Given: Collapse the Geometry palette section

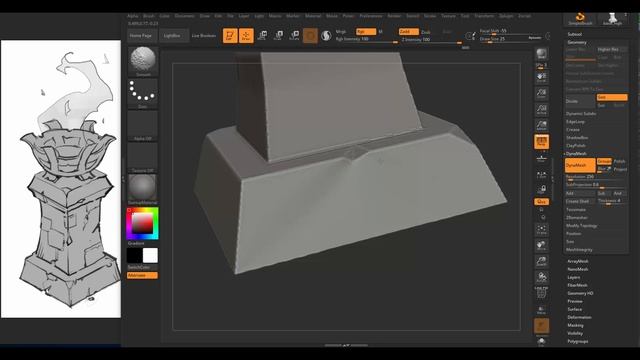Looking at the screenshot, I should (x=577, y=42).
